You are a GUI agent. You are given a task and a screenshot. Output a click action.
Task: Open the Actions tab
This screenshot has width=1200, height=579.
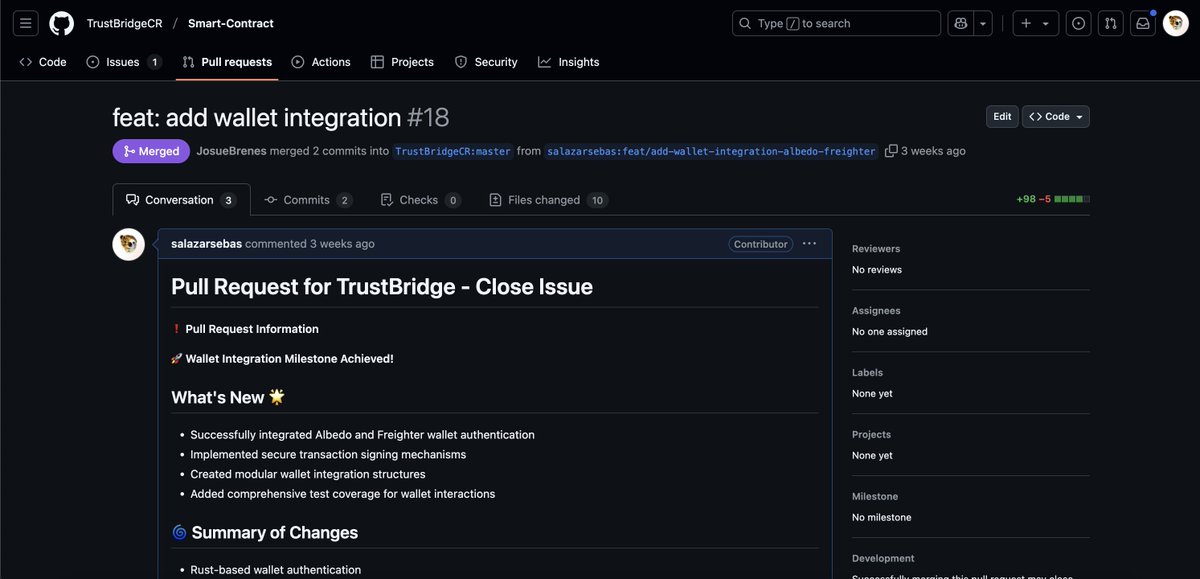coord(321,62)
